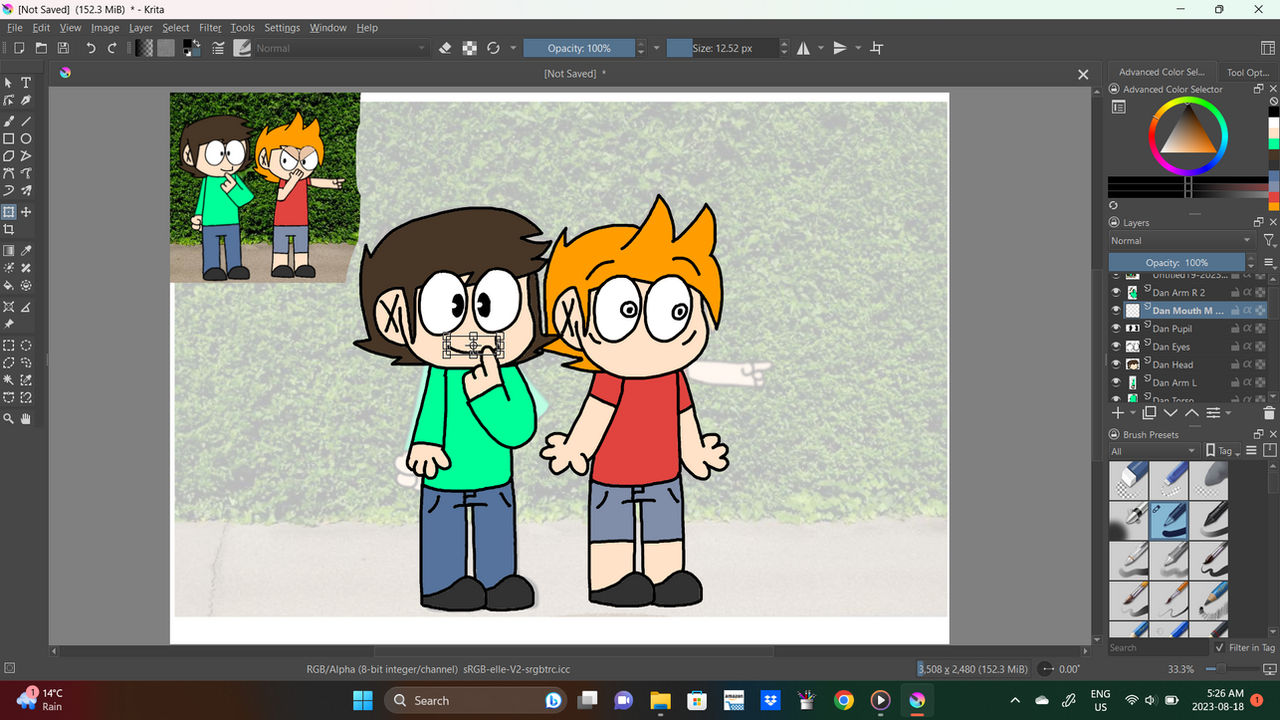
Task: Delete the selected layer with trash icon
Action: [1269, 413]
